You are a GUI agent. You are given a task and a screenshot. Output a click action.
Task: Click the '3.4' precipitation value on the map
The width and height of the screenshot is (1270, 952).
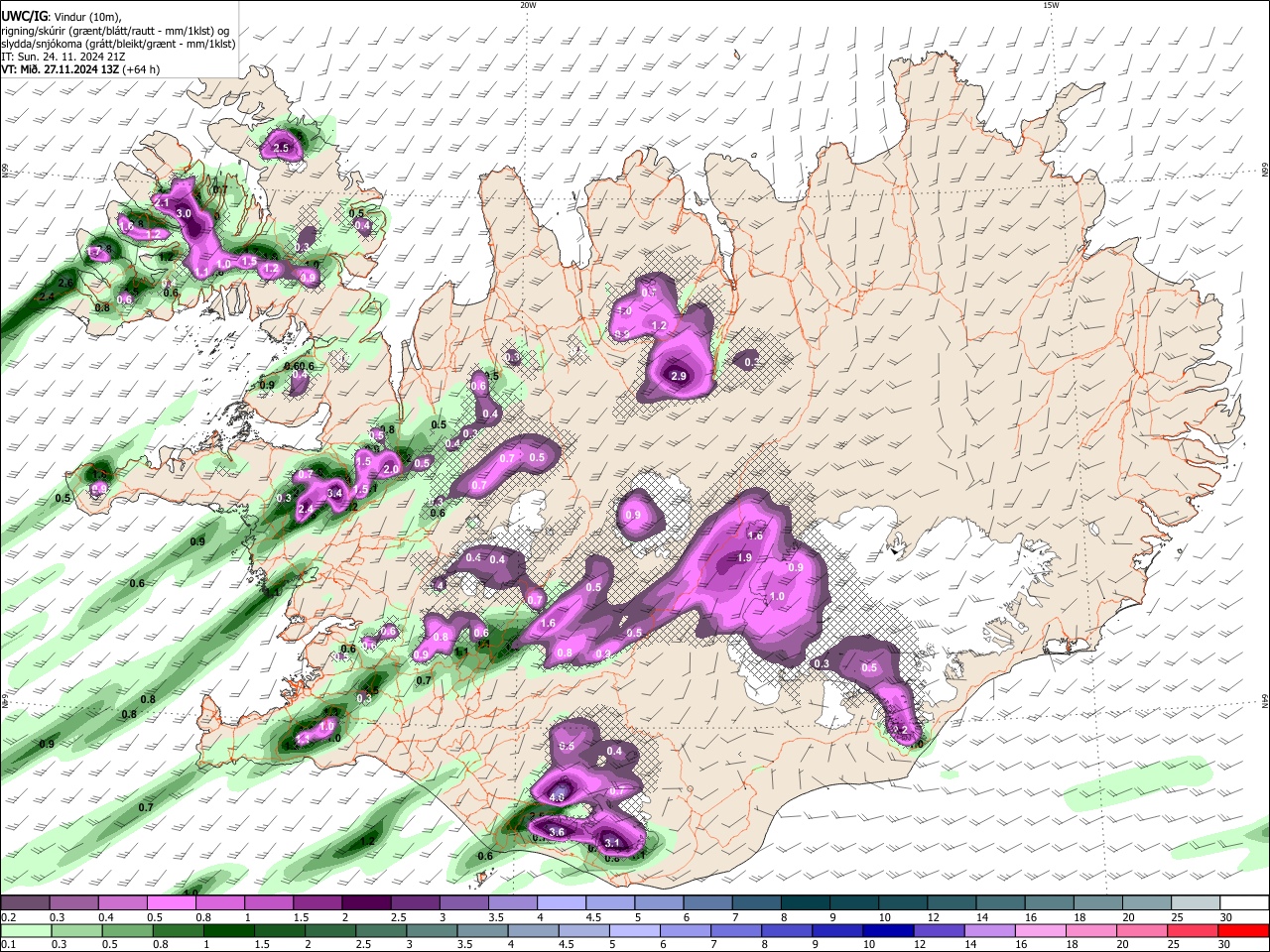334,493
